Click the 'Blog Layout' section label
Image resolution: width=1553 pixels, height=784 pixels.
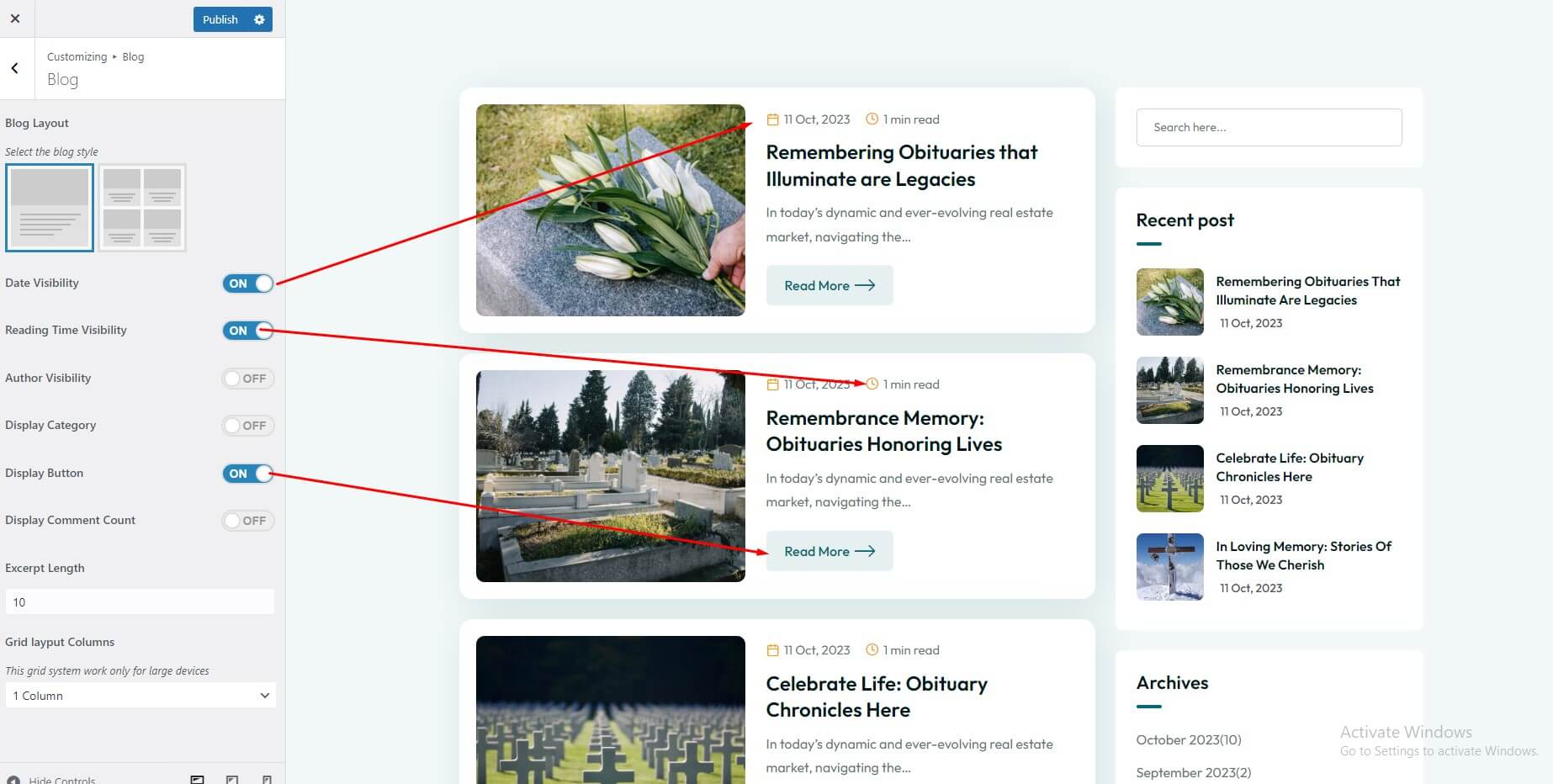pyautogui.click(x=37, y=123)
